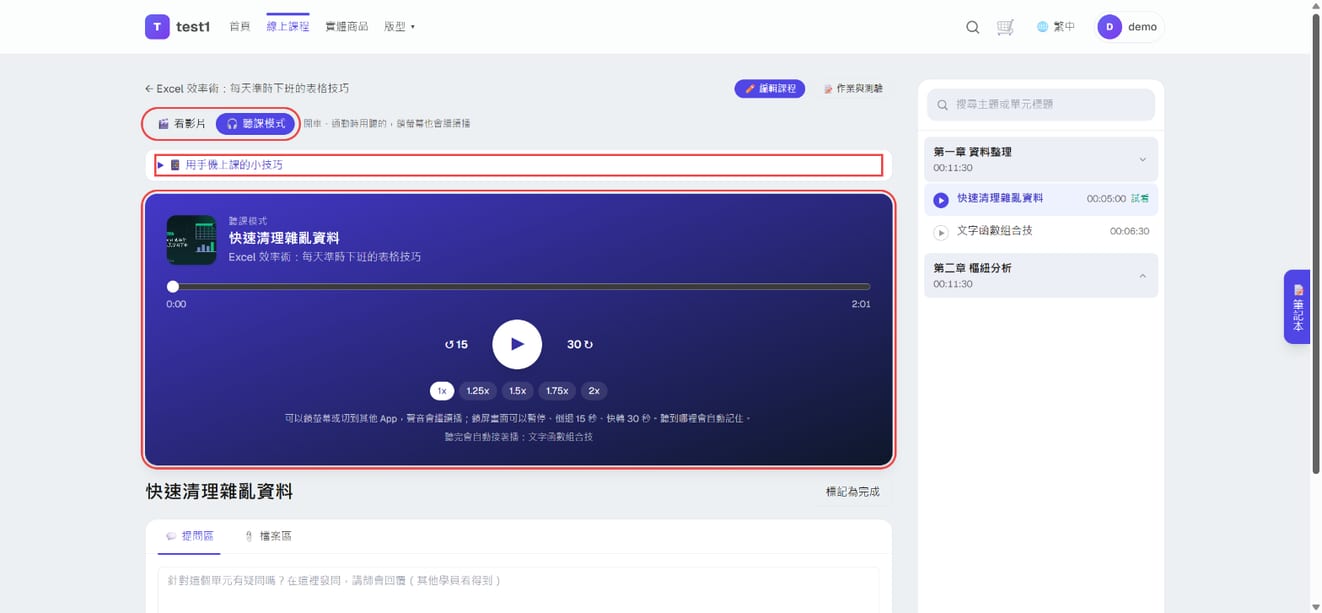Image resolution: width=1322 pixels, height=613 pixels.
Task: Click the globe language icon
Action: tap(1042, 27)
